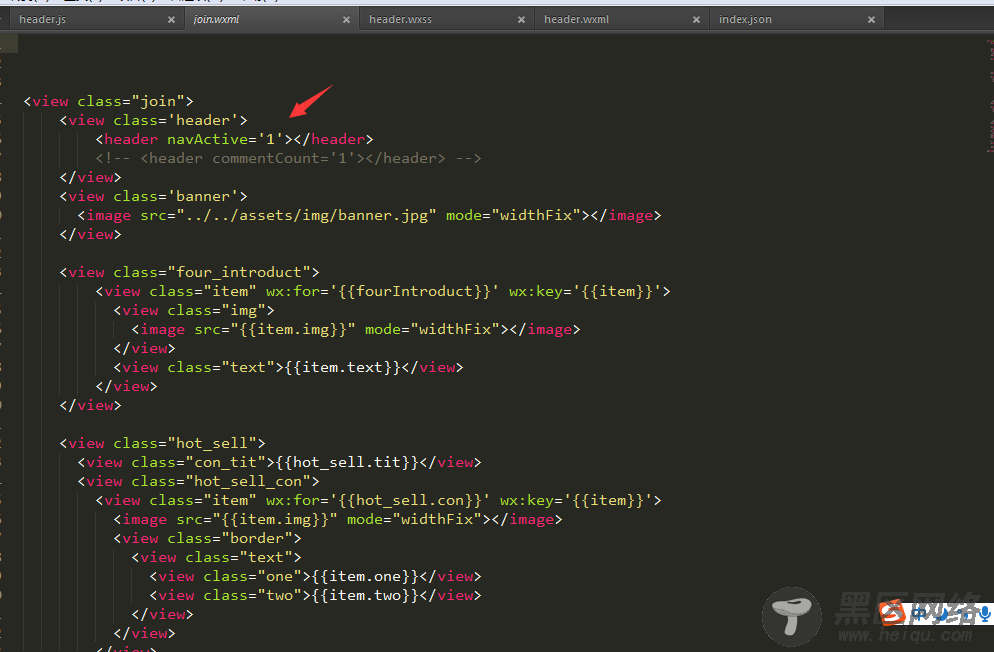This screenshot has height=652, width=994.
Task: Click the code minimap on the right edge
Action: (990, 96)
